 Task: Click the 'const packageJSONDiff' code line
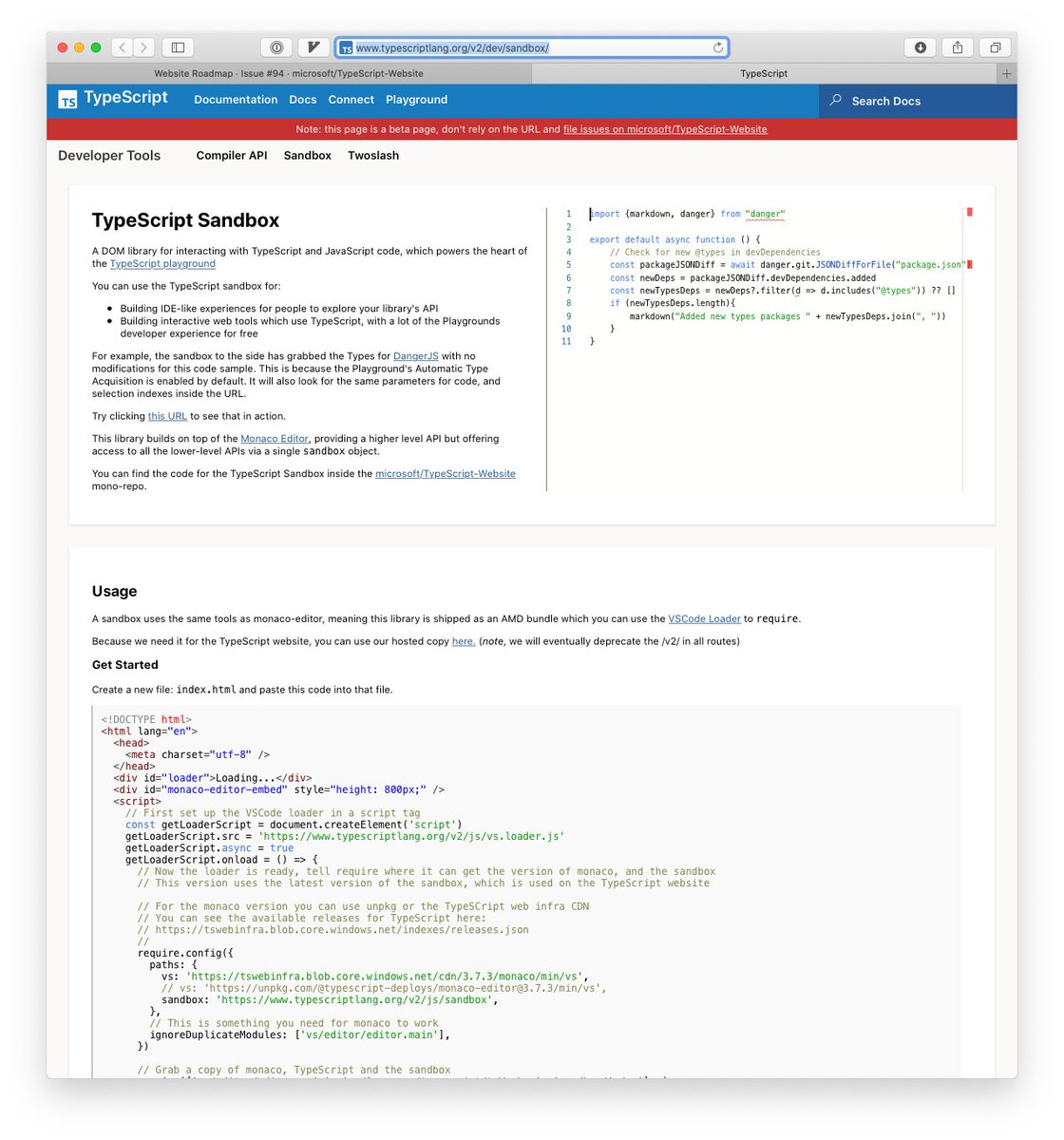[788, 265]
